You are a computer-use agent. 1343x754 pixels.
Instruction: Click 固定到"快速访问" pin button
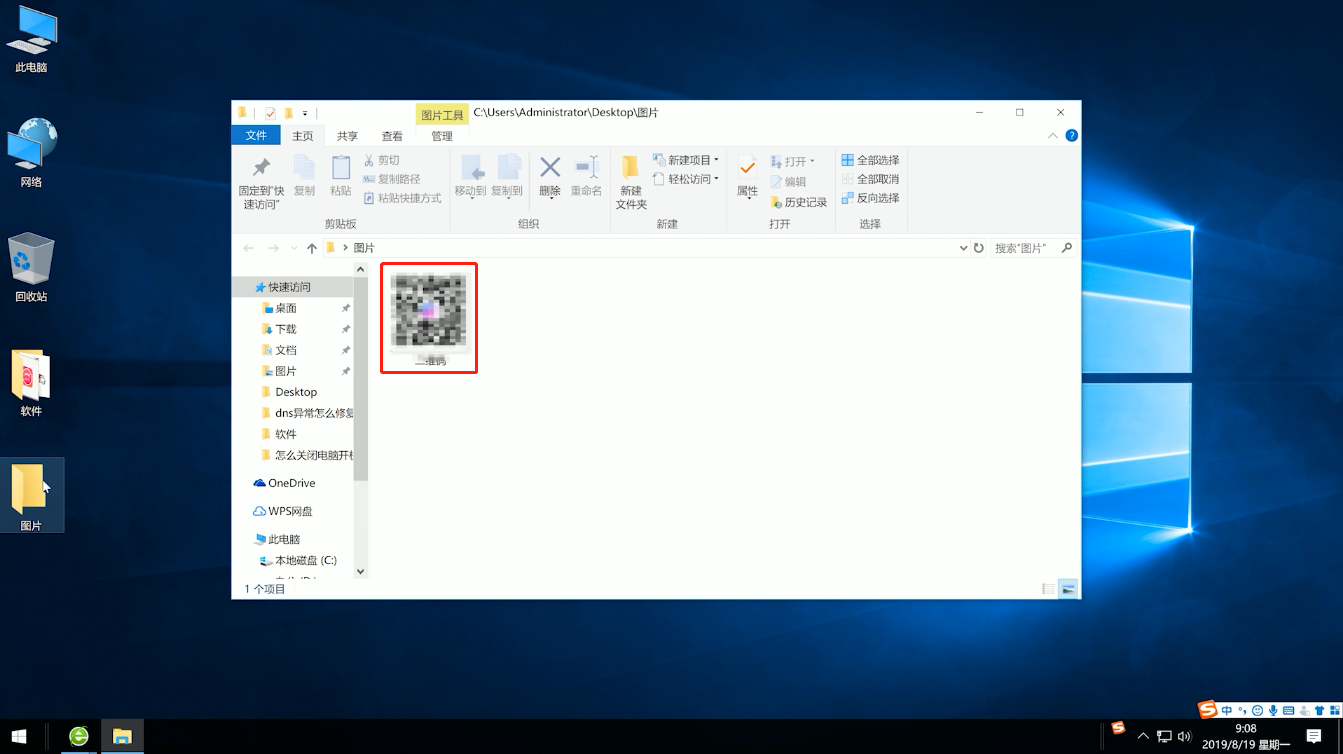tap(261, 182)
